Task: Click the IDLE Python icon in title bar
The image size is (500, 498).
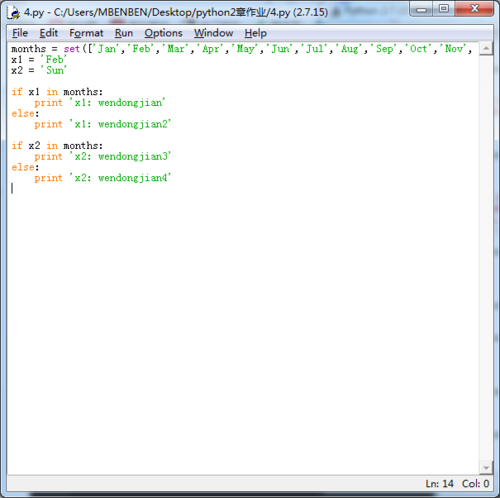Action: 14,12
